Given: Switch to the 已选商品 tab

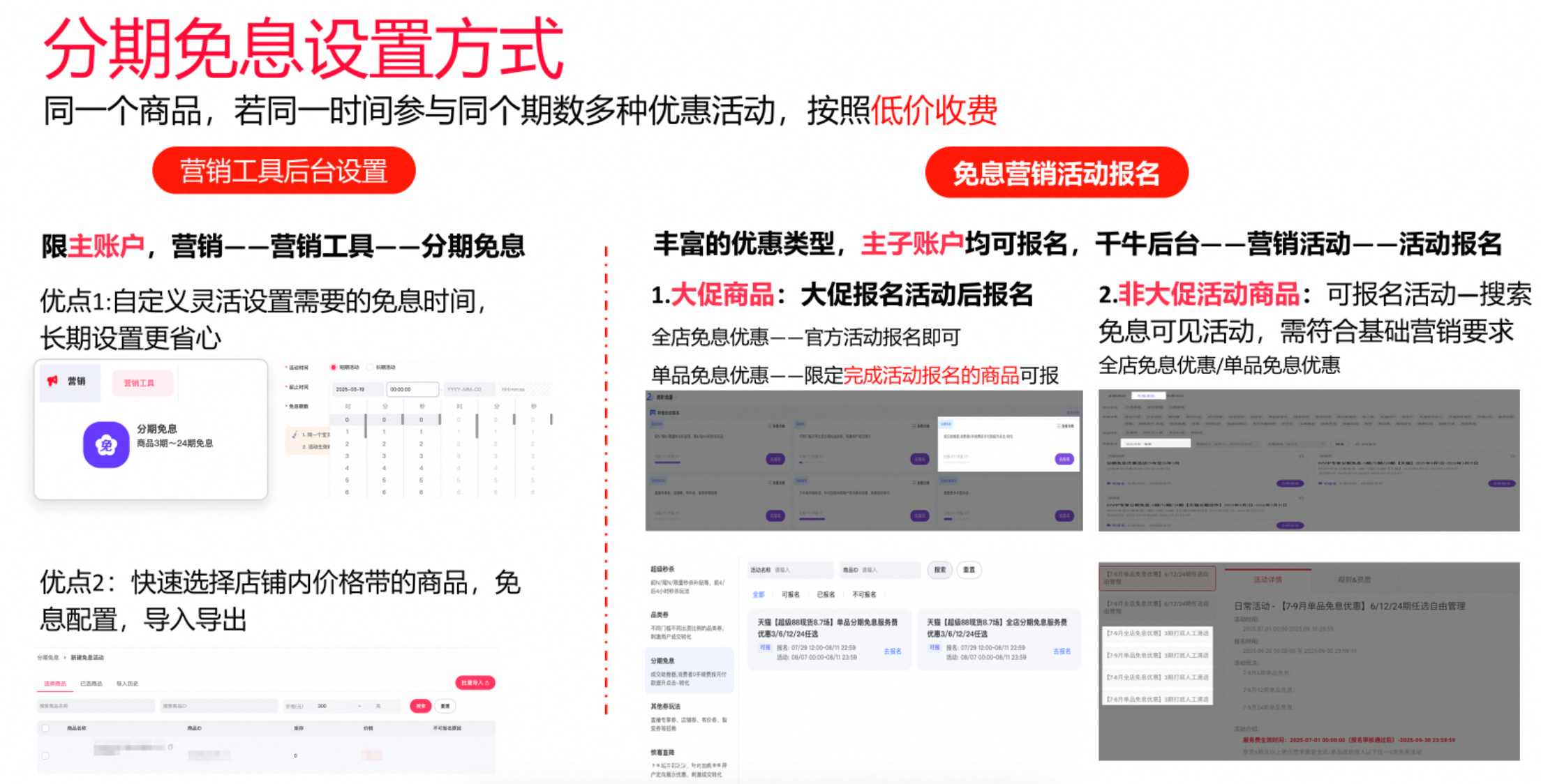Looking at the screenshot, I should 91,684.
